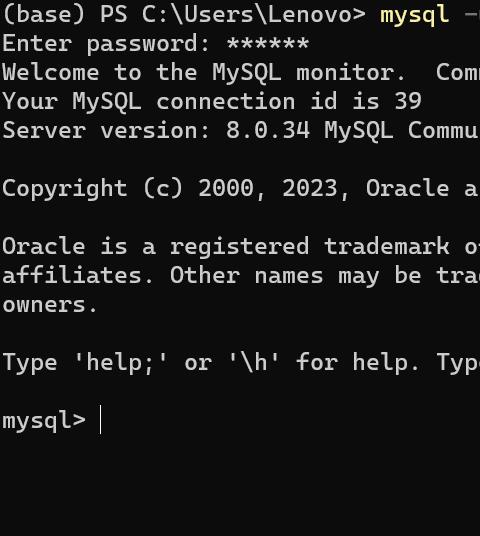Click the (base) conda environment prefix
The height and width of the screenshot is (536, 480).
[x=43, y=15]
